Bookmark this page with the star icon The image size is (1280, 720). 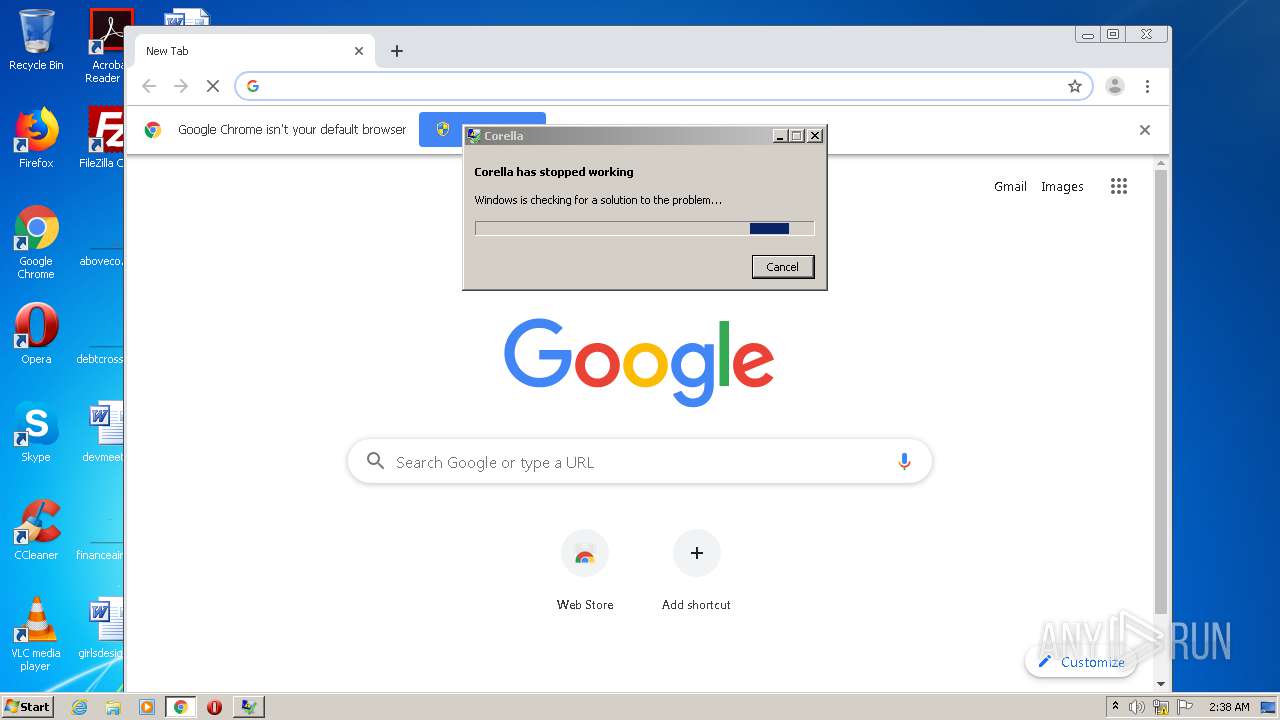[x=1075, y=86]
